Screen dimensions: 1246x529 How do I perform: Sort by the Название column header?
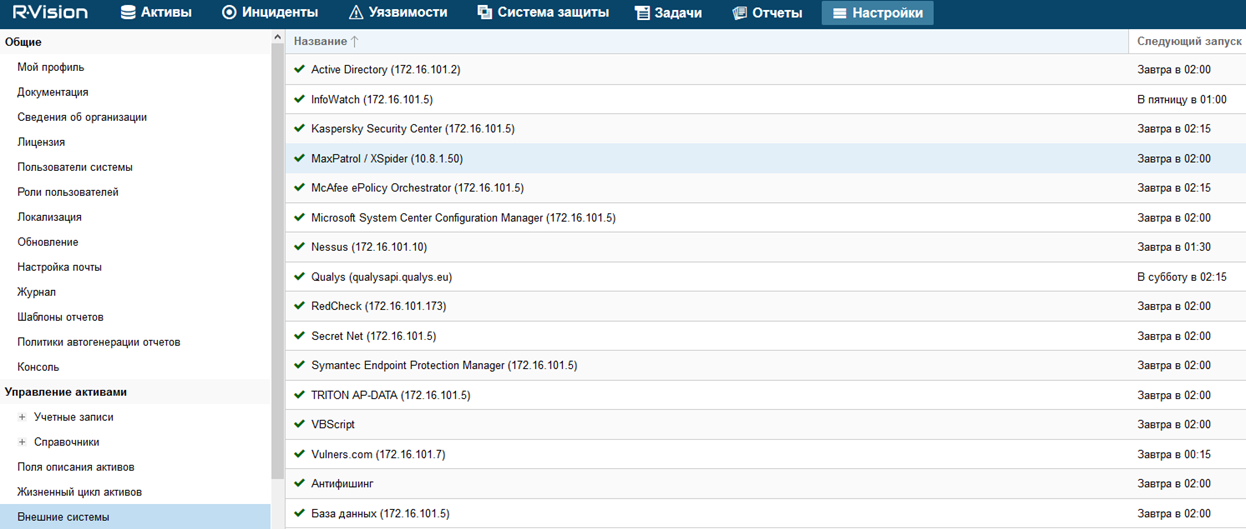coord(707,41)
